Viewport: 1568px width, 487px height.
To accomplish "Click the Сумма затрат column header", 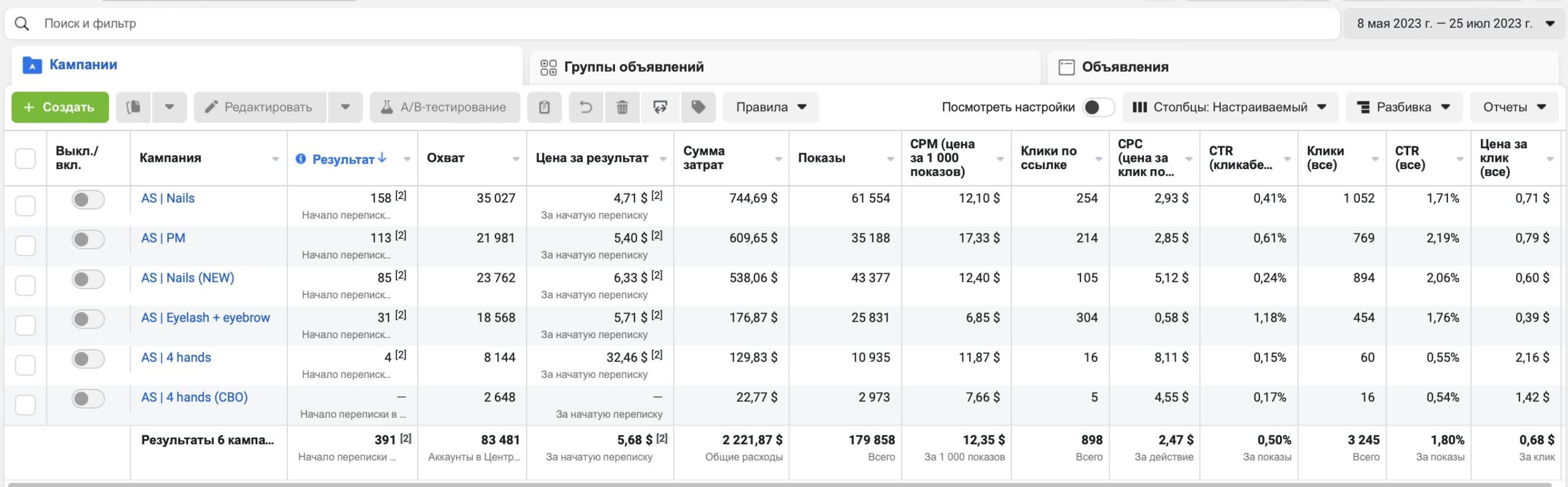I will click(731, 158).
